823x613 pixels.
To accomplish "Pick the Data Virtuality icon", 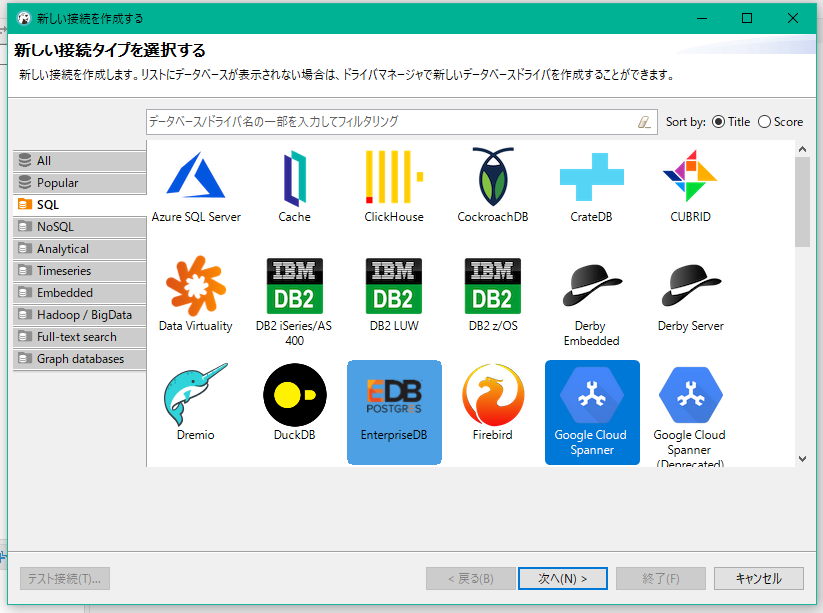I will 196,286.
